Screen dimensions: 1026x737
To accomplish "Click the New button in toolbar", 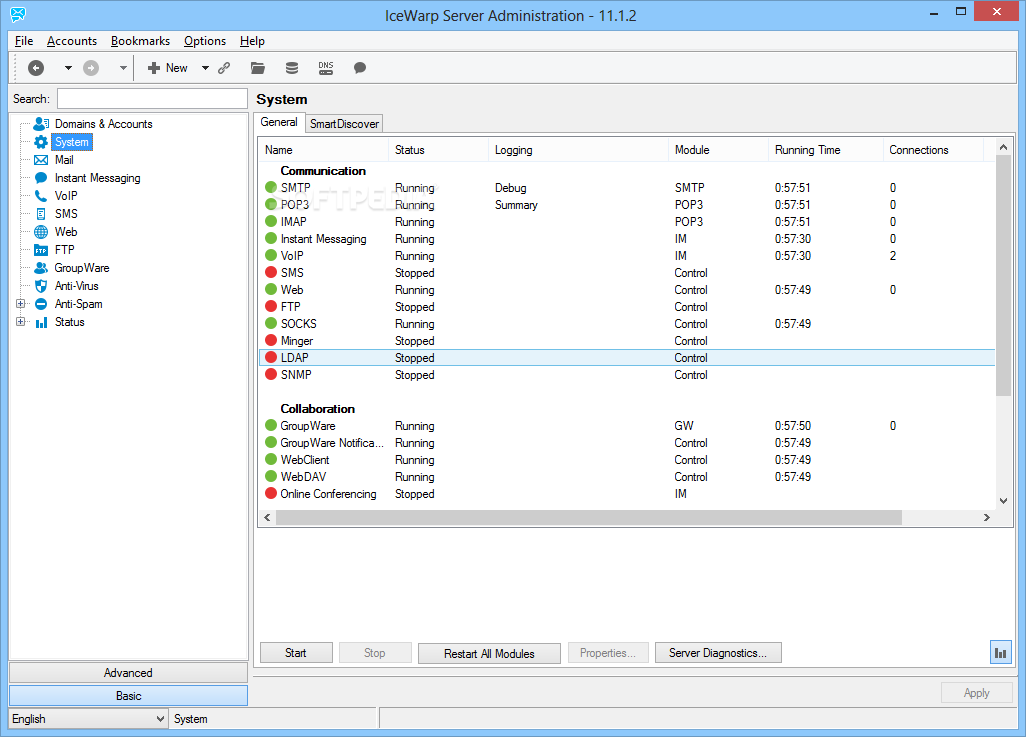I will [x=168, y=68].
